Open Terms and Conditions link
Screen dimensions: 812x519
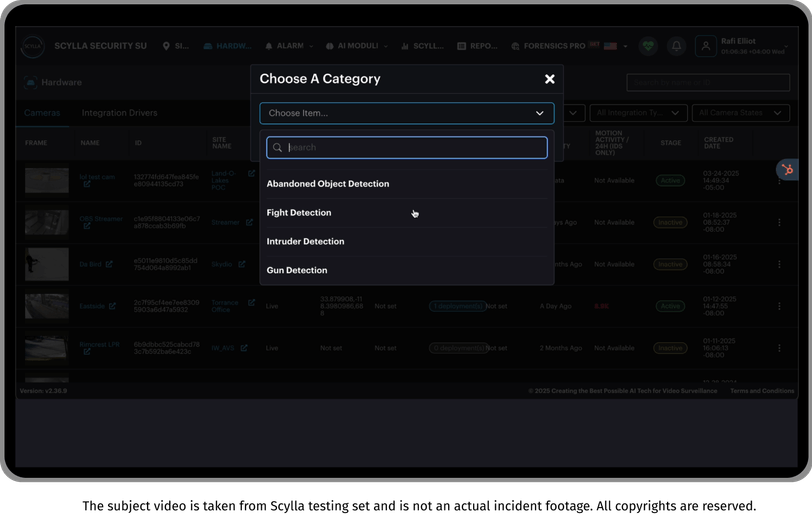click(762, 391)
